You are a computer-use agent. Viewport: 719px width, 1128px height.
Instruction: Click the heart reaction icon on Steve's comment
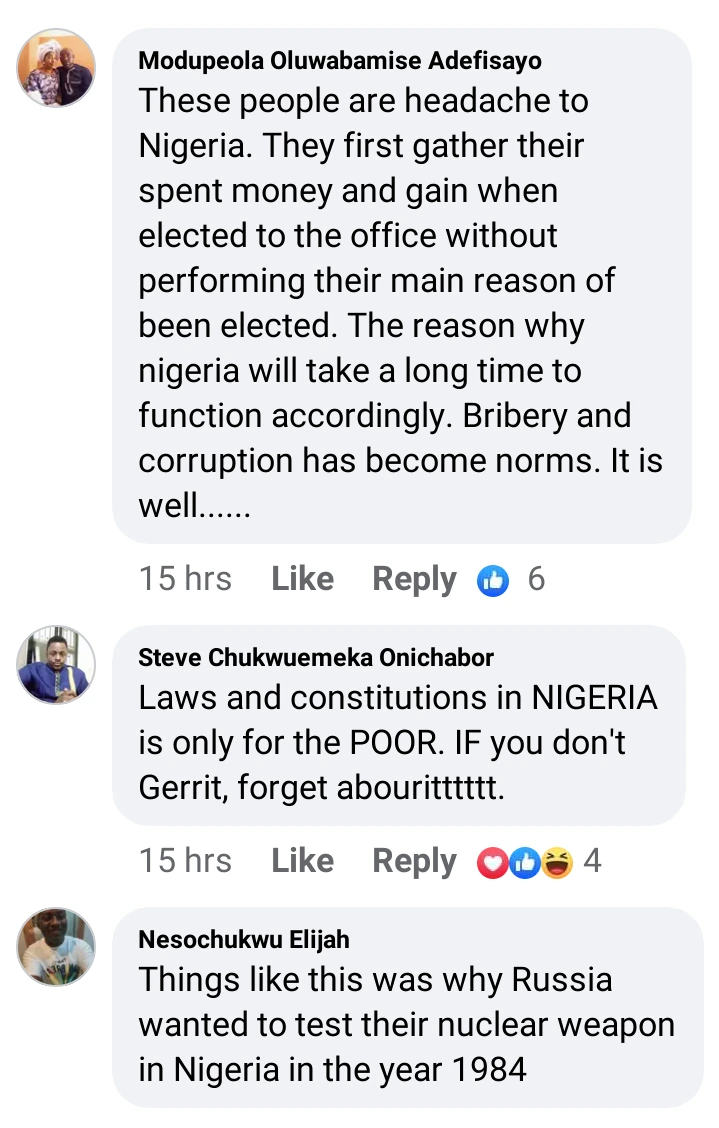493,862
